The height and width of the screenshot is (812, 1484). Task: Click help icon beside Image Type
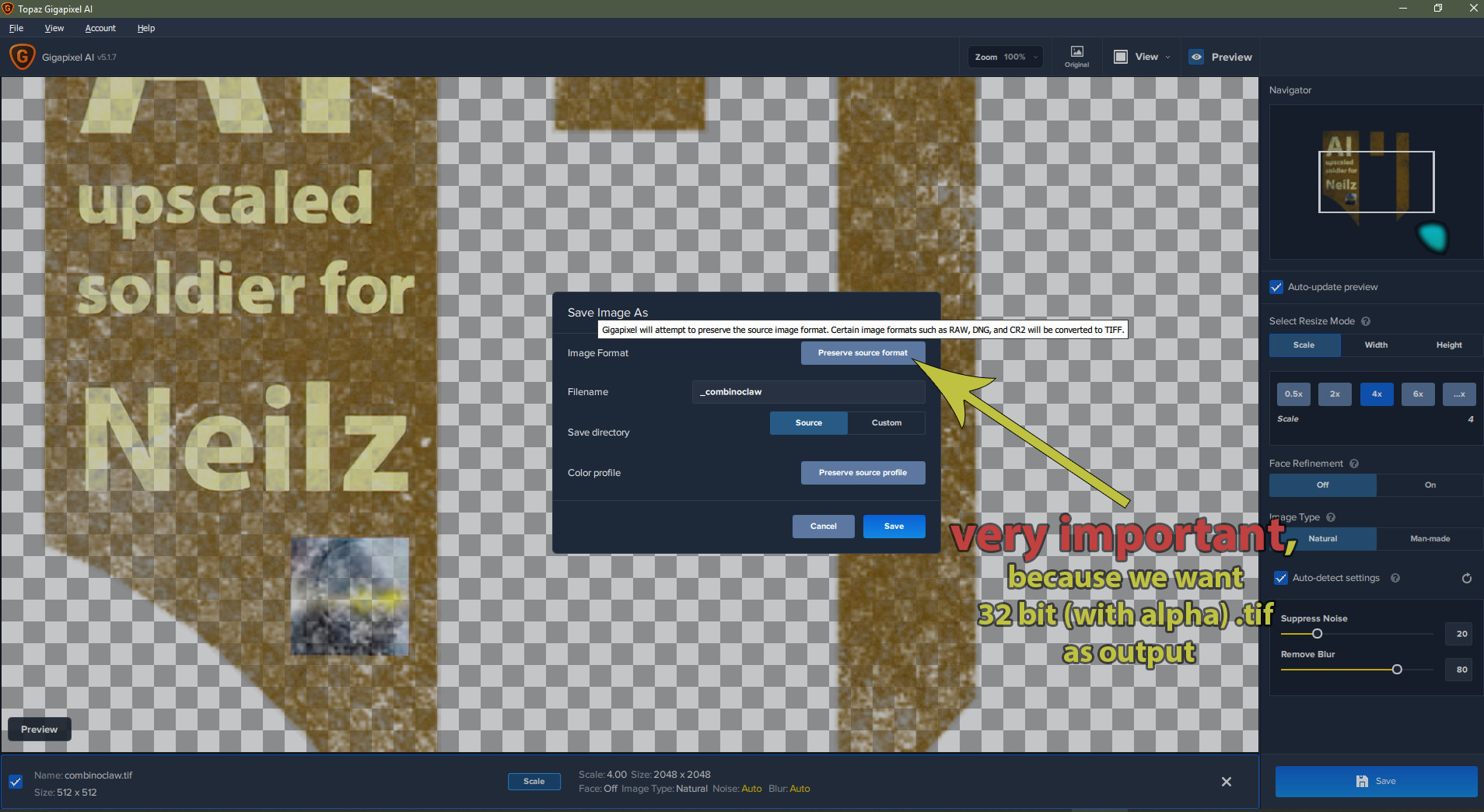click(x=1331, y=517)
